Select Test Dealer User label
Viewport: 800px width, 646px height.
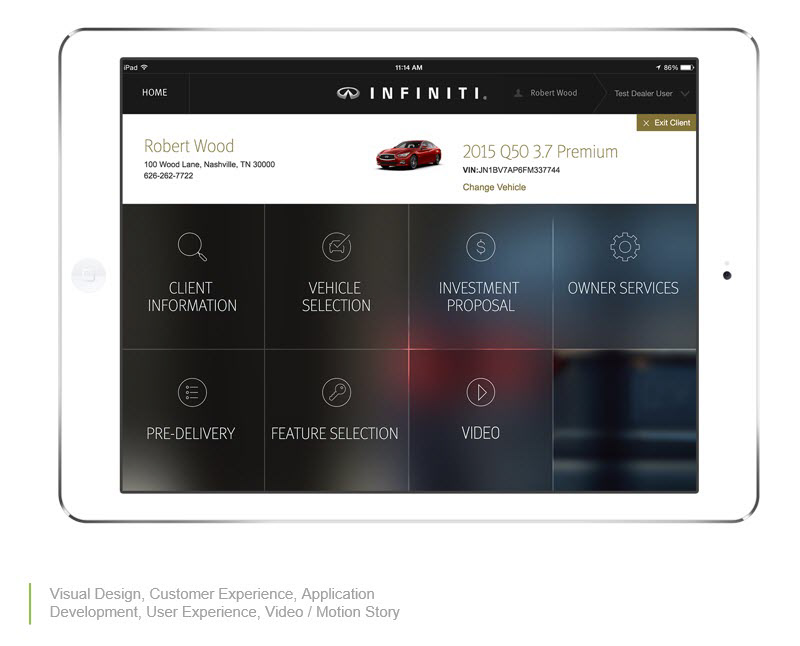[643, 93]
